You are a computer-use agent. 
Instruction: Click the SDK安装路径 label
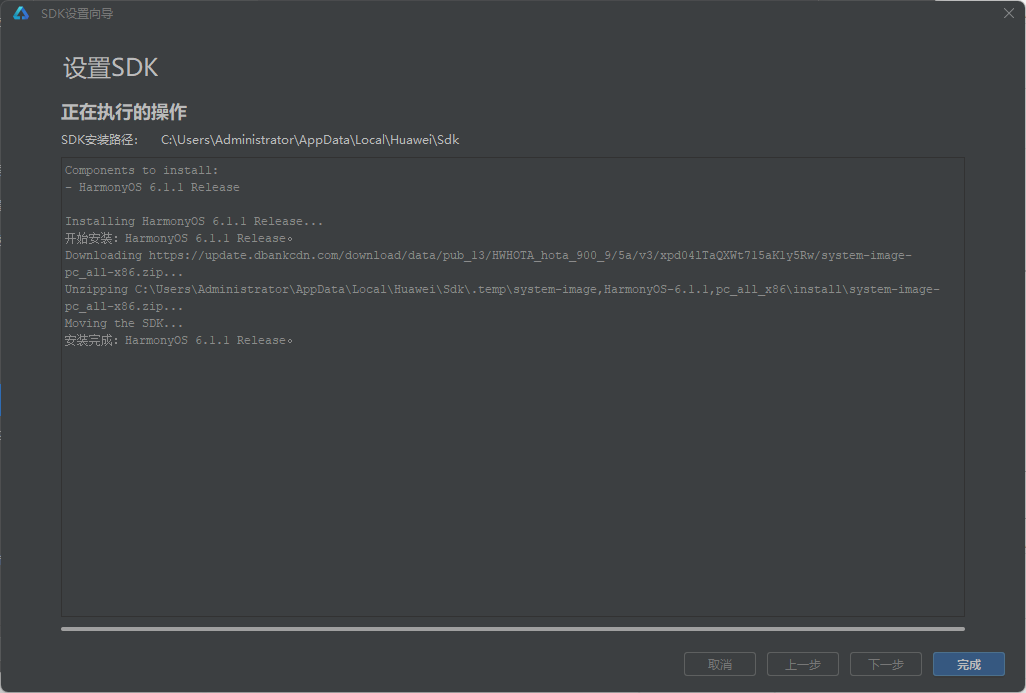99,139
